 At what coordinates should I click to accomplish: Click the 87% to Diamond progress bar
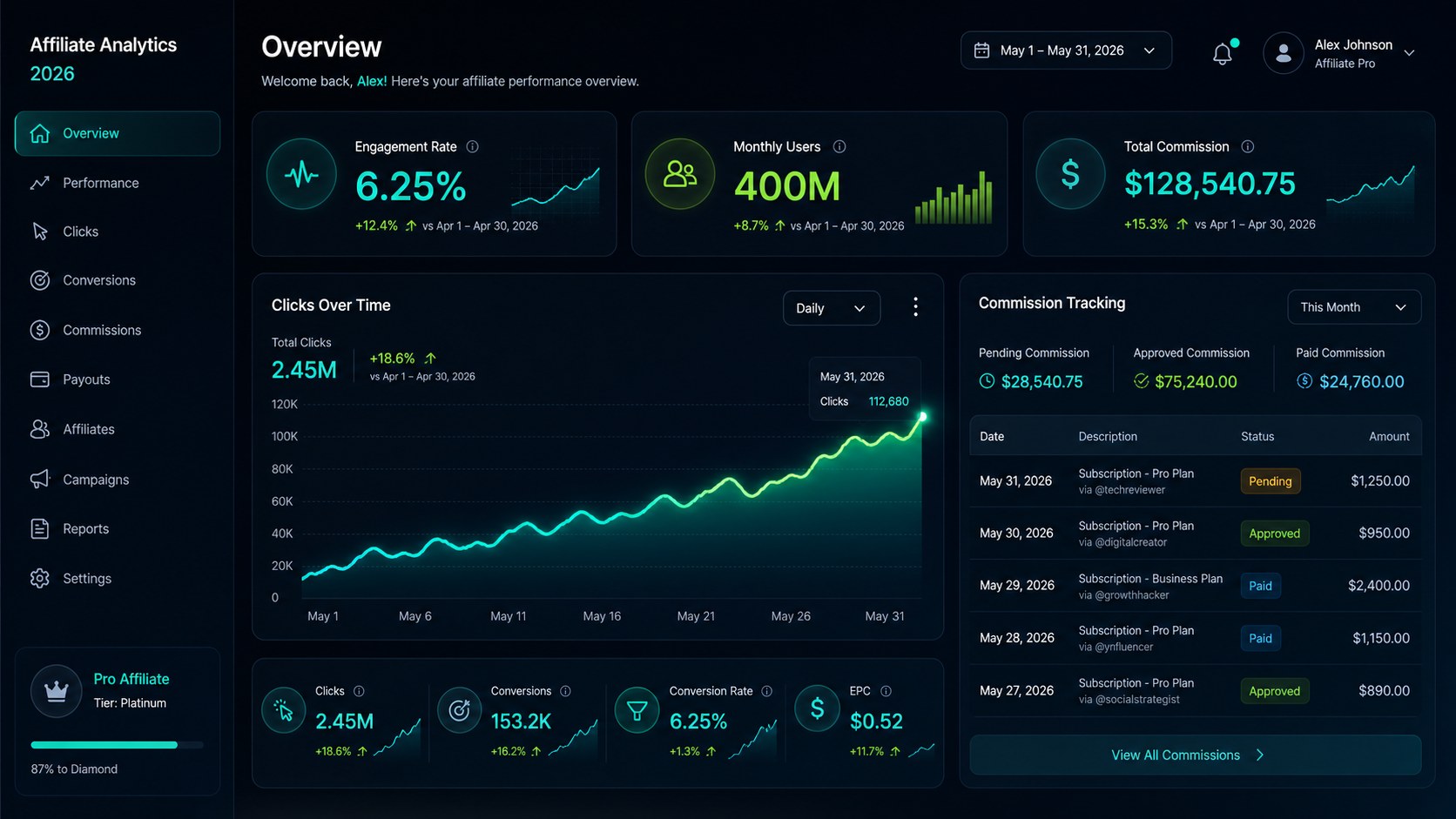118,745
